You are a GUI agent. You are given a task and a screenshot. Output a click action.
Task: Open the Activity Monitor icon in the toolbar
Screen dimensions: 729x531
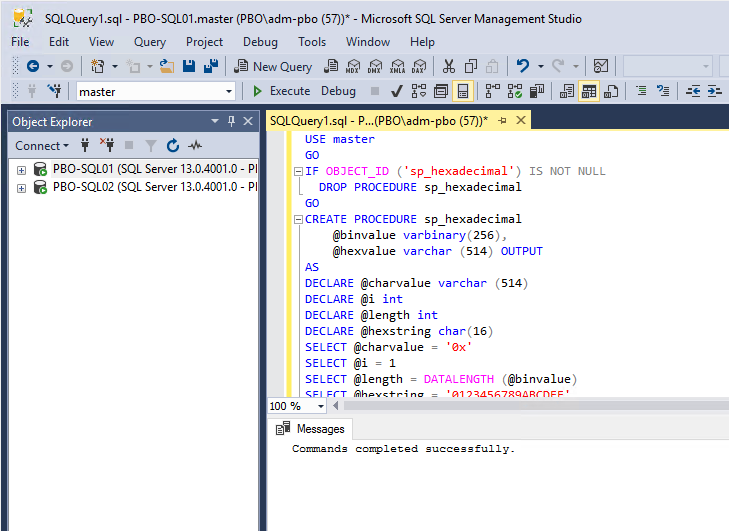[x=601, y=66]
